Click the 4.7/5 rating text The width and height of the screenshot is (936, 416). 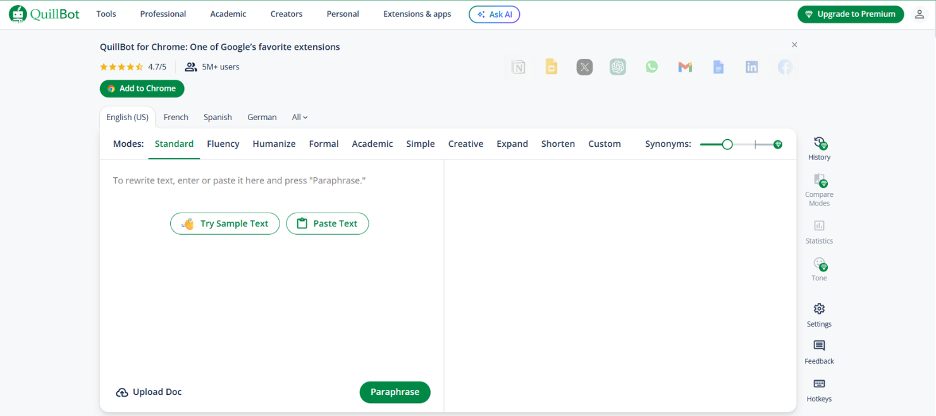click(157, 67)
